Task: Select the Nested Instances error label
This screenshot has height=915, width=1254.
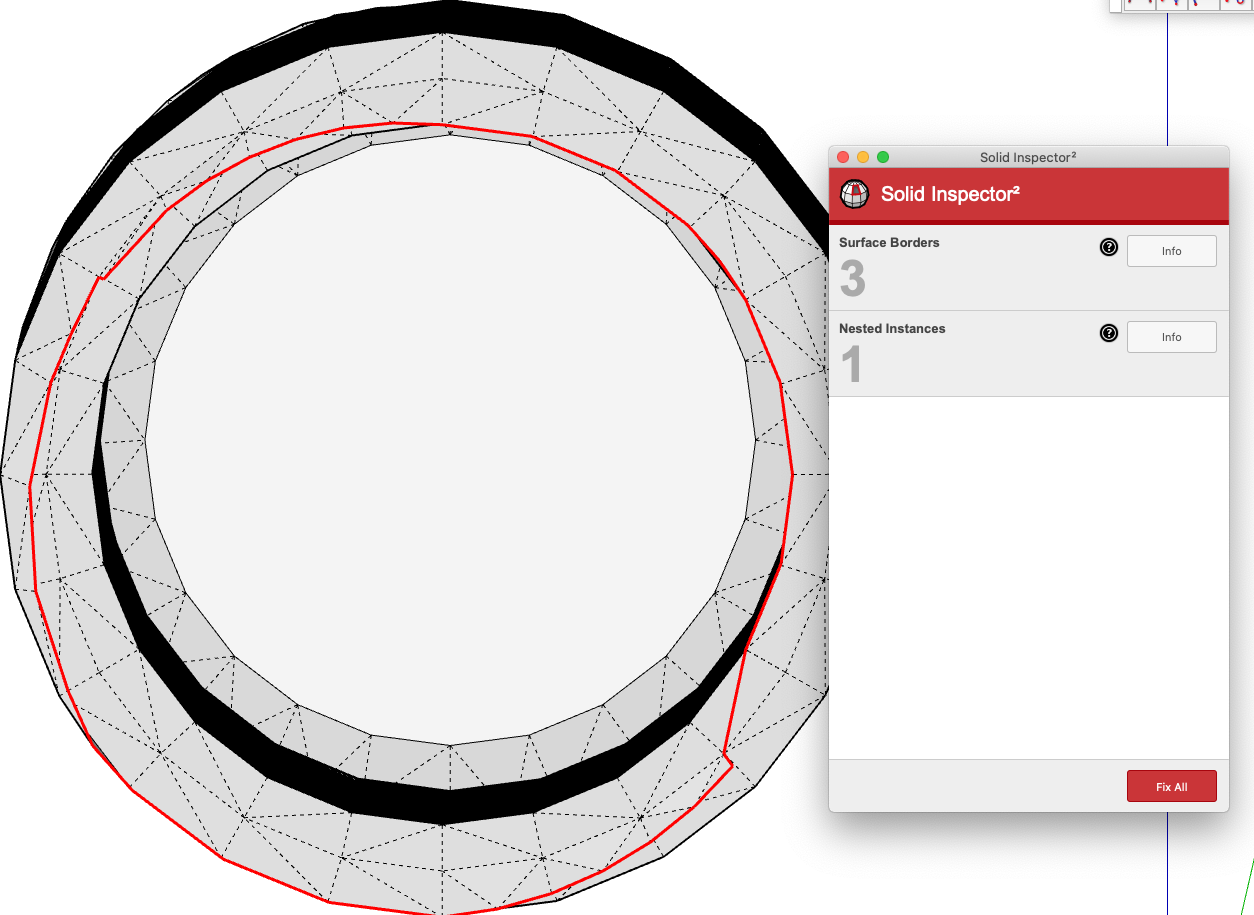Action: [x=892, y=328]
